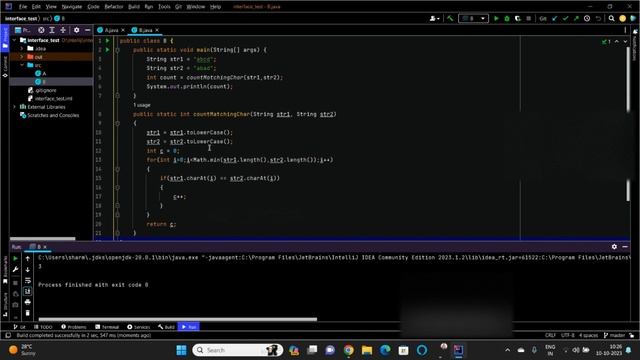Expand all in Project panel
This screenshot has width=640, height=360.
click(52, 30)
